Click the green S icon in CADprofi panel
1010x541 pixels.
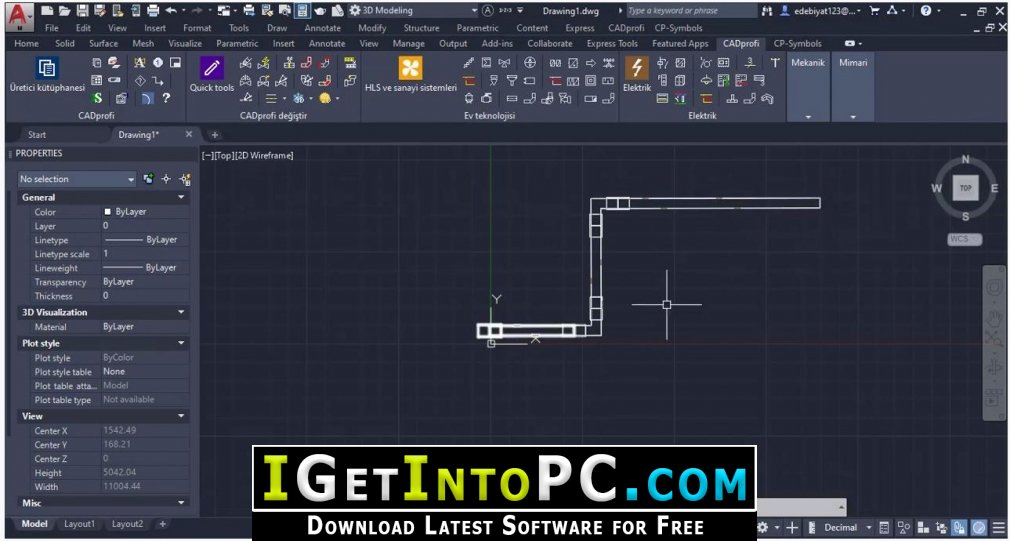(97, 99)
